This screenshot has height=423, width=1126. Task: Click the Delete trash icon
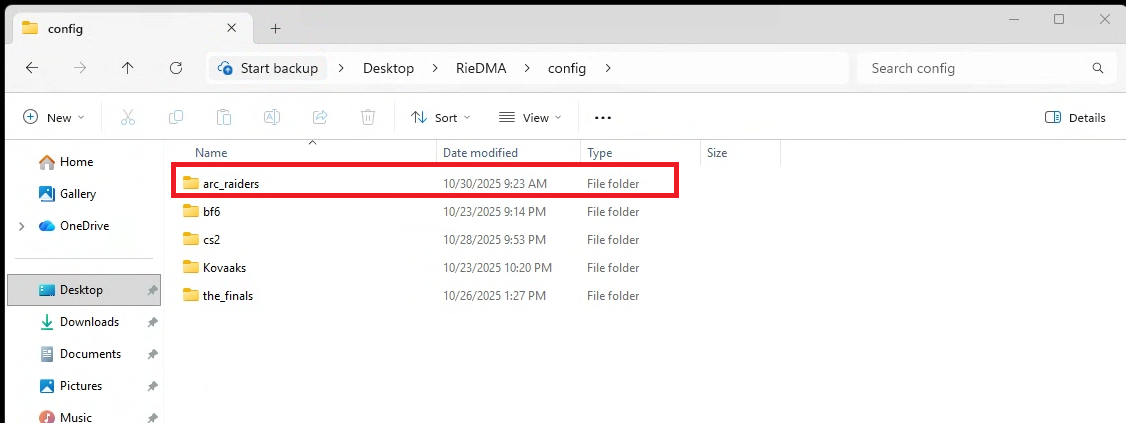pos(368,117)
